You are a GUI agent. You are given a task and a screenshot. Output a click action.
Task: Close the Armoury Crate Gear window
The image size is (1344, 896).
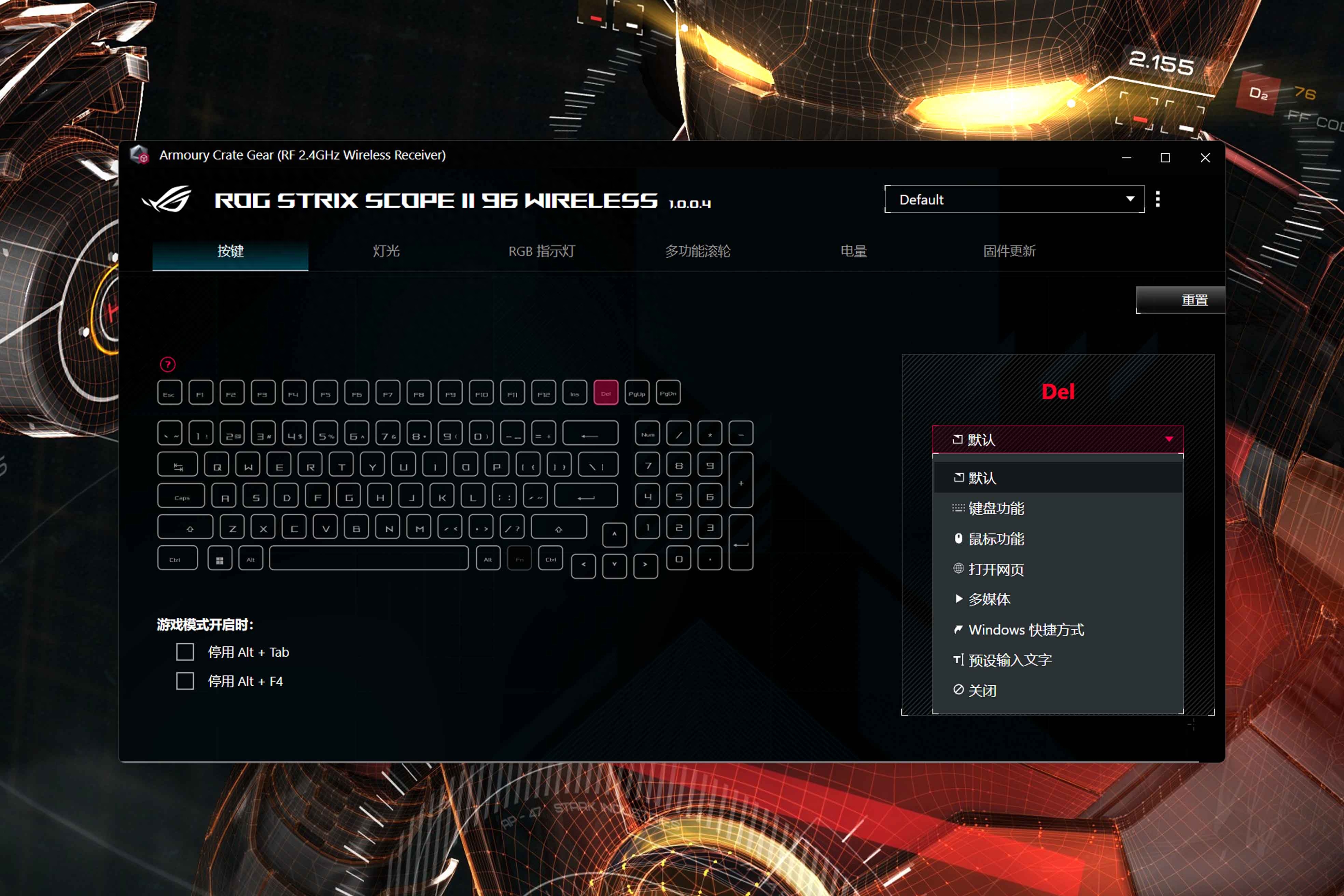pyautogui.click(x=1205, y=158)
